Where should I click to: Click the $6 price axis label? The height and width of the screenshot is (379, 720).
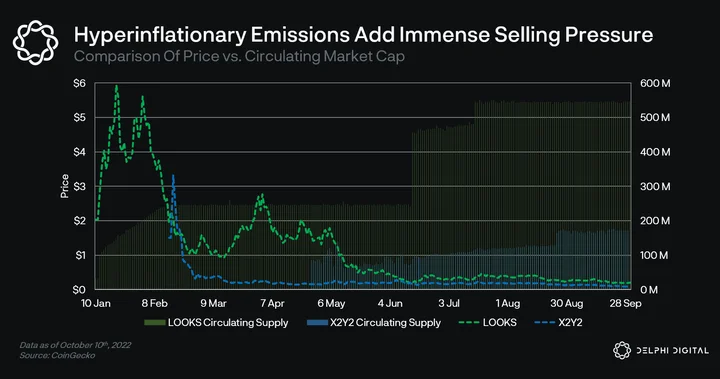(79, 83)
